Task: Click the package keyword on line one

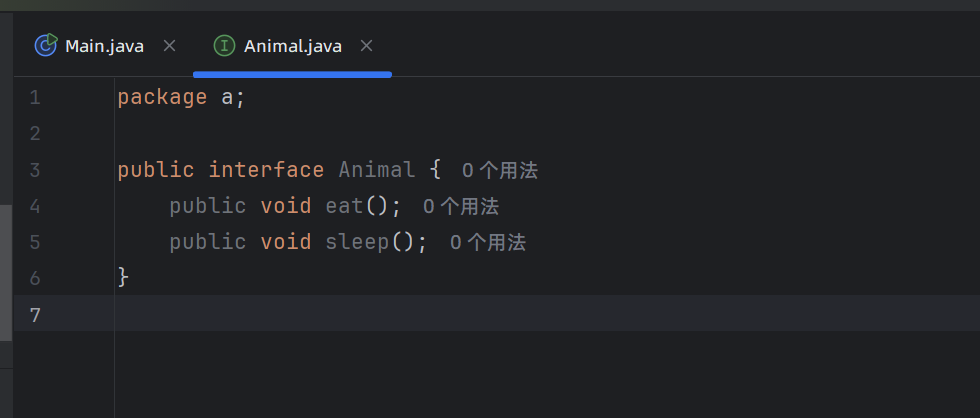Action: 162,98
